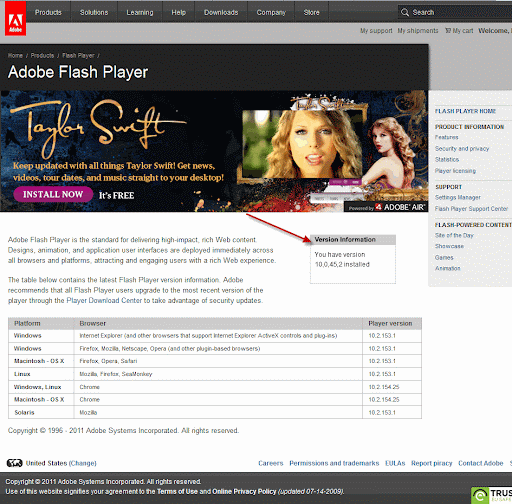Open the Online Privacy Policy link

(x=244, y=491)
